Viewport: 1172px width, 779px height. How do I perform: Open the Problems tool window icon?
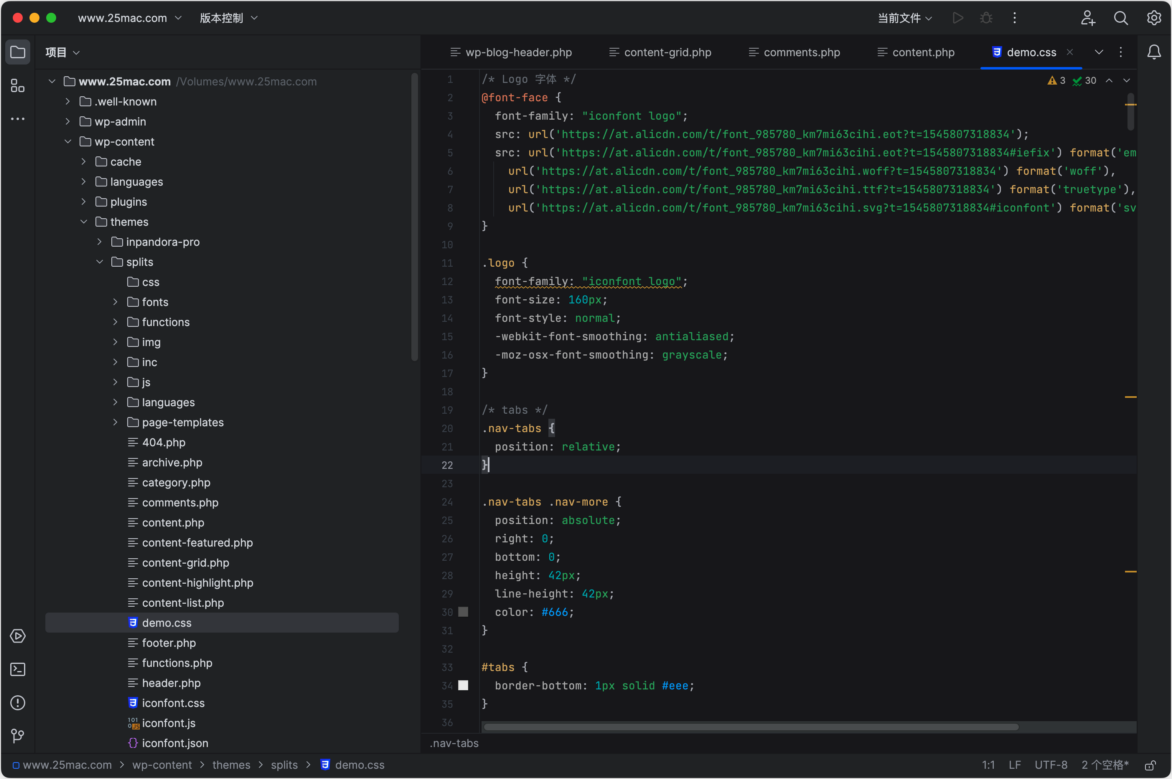(x=18, y=703)
